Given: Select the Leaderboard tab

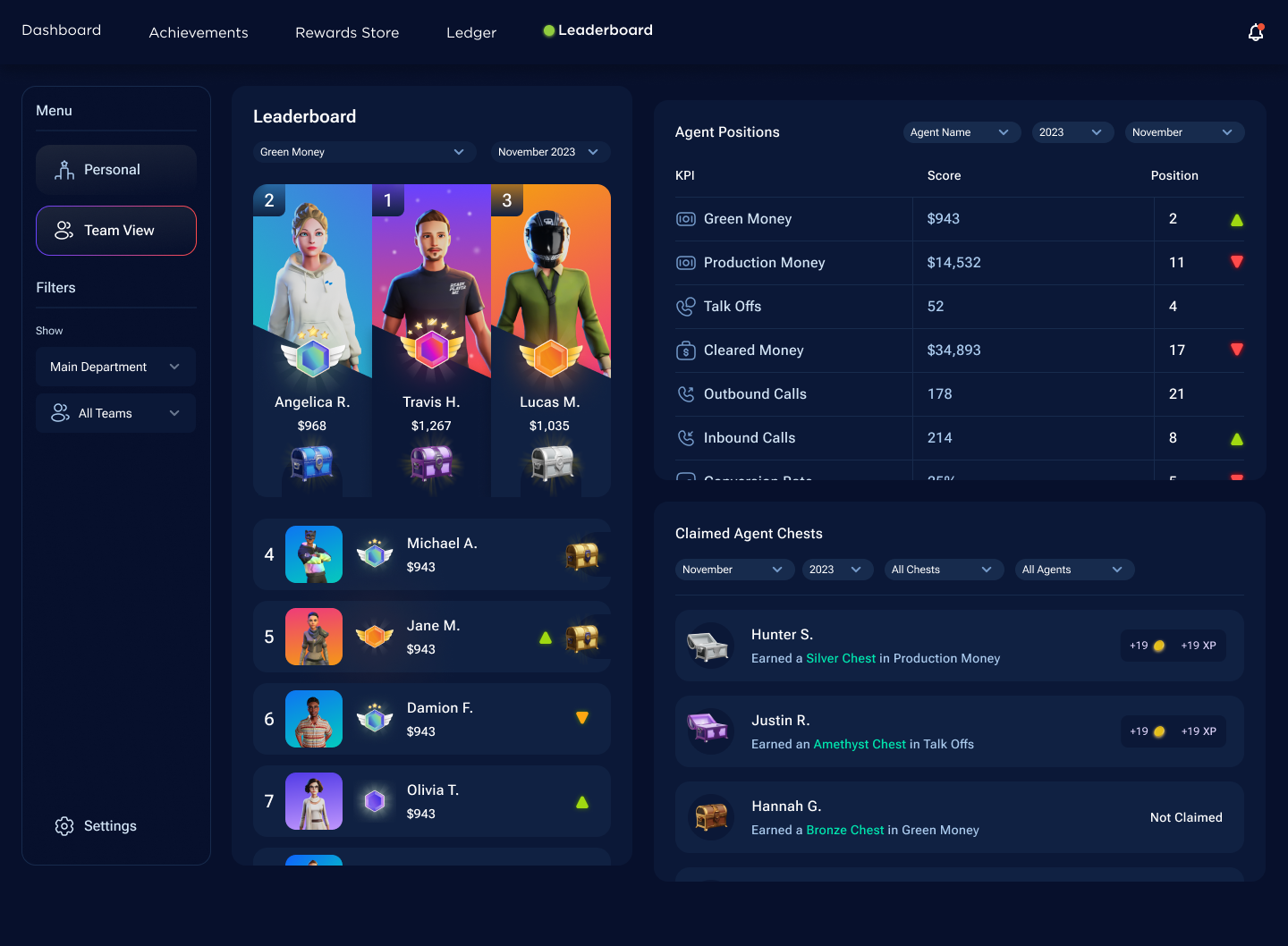Looking at the screenshot, I should [x=598, y=30].
